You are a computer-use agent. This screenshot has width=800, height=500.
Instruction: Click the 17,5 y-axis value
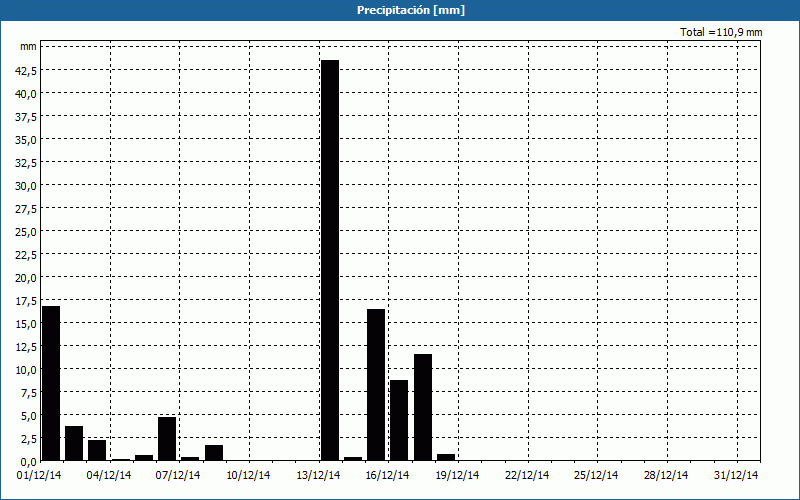point(26,301)
